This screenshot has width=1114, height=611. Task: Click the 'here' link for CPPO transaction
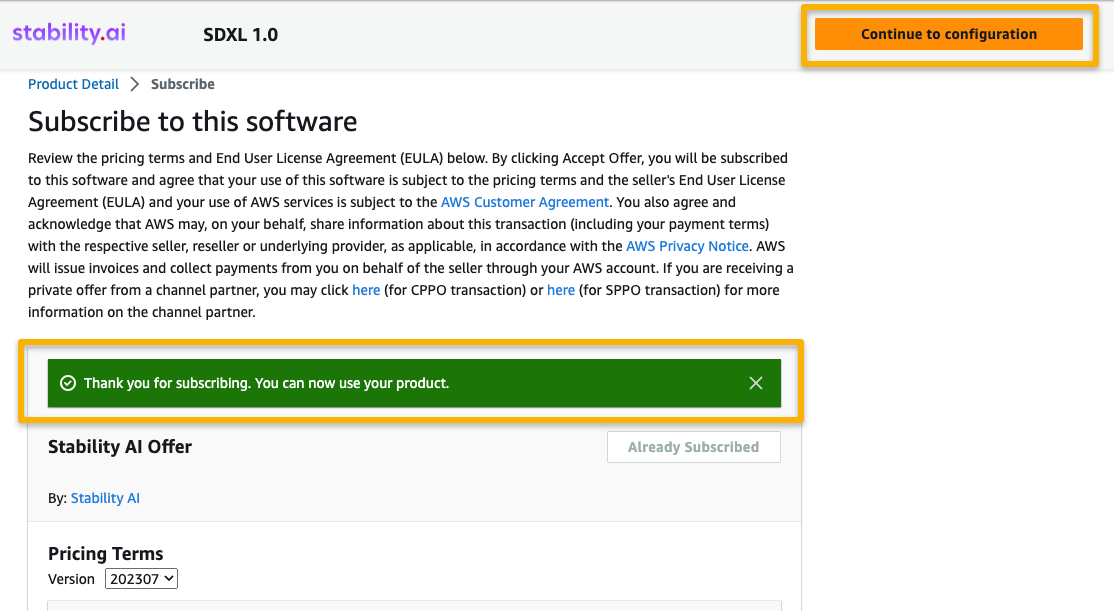366,290
